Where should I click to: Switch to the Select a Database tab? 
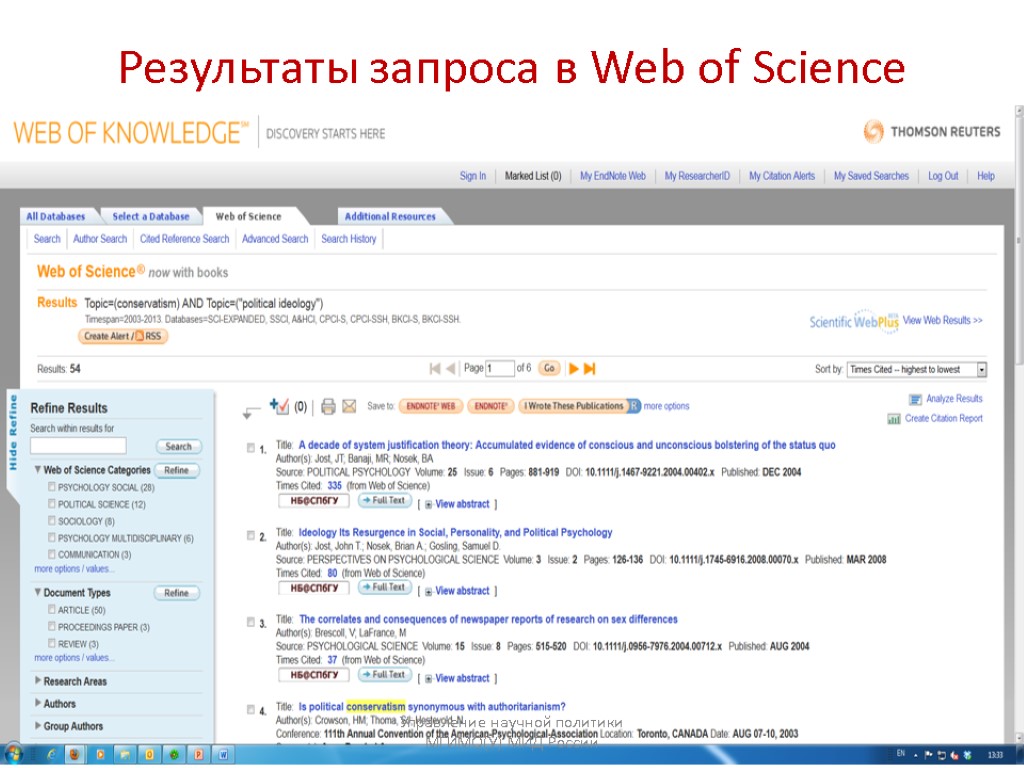coord(151,216)
